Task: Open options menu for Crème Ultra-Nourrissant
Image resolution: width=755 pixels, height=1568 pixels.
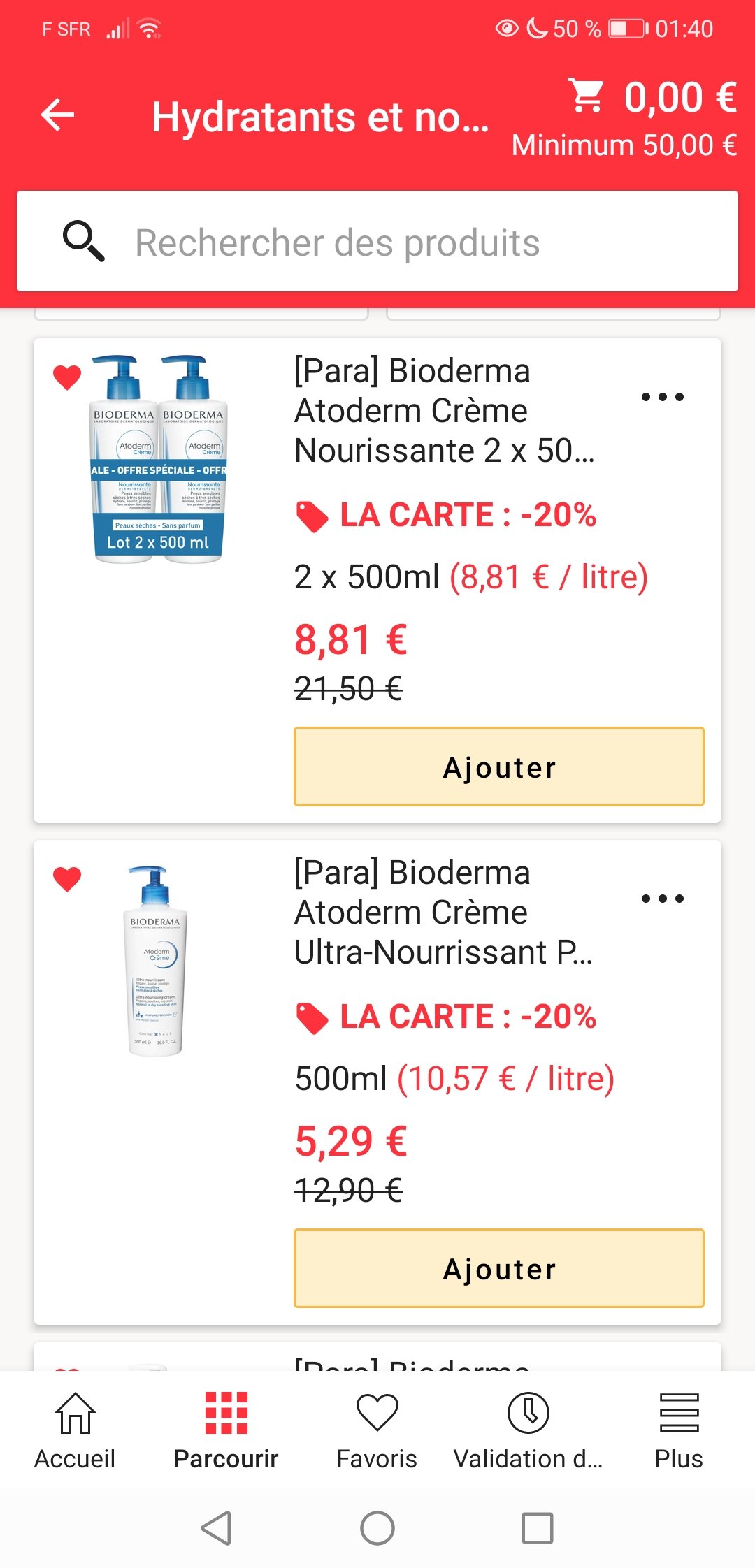Action: tap(662, 899)
